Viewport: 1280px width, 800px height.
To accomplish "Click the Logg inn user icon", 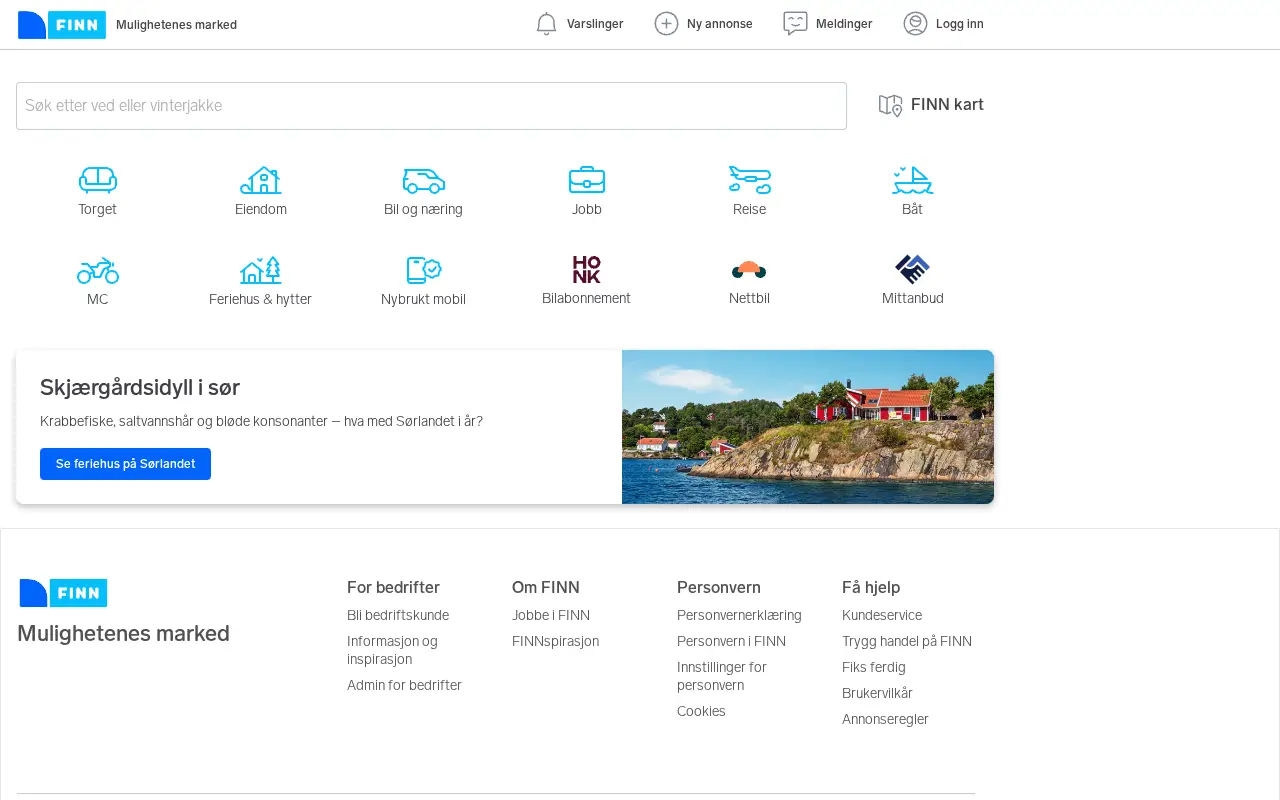I will (915, 24).
